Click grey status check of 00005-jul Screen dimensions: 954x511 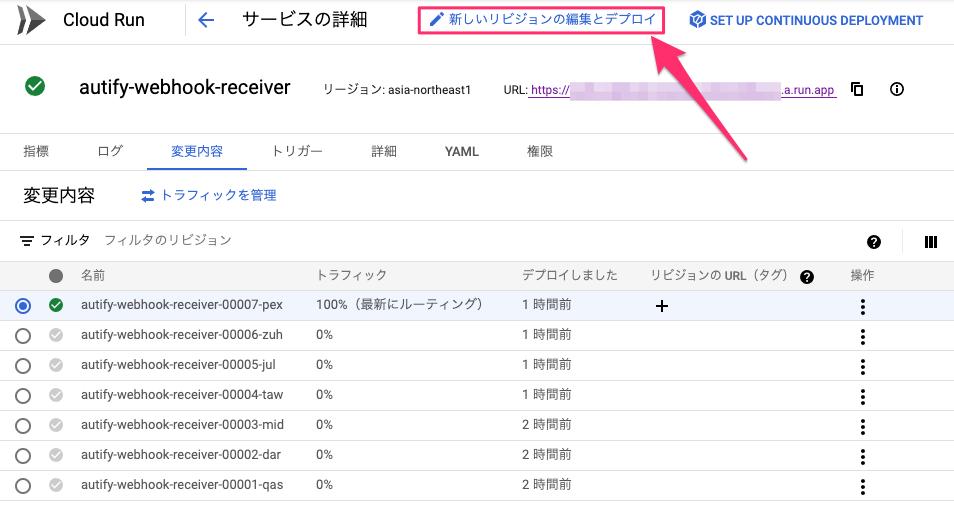(x=56, y=365)
